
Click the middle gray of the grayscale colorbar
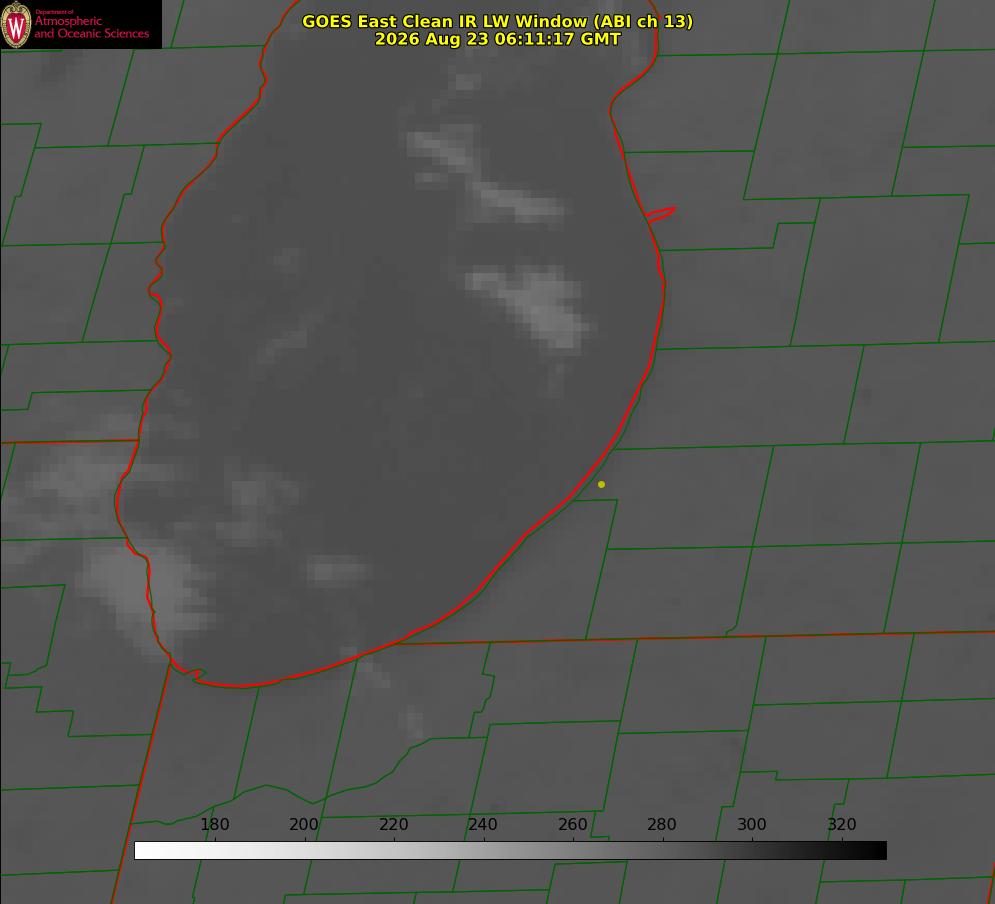click(510, 851)
